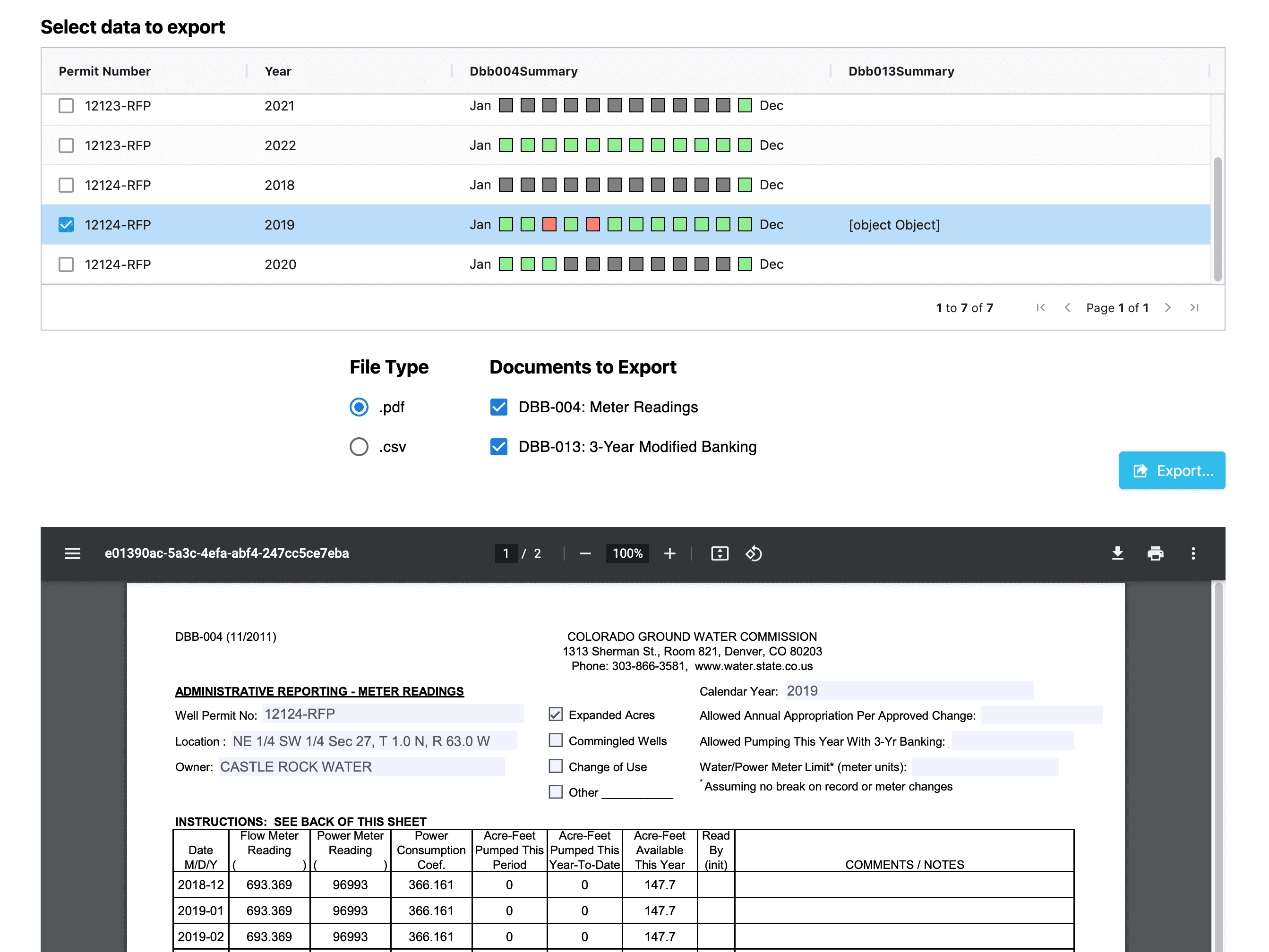1269x952 pixels.
Task: Click the PDF page number input field
Action: 506,553
